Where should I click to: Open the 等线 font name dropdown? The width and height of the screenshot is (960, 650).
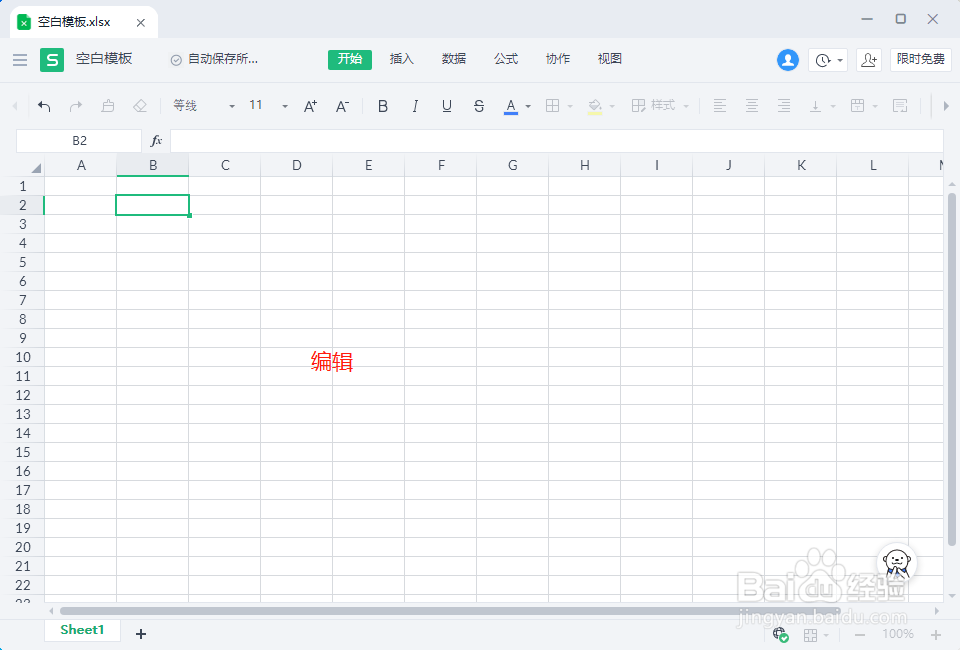point(204,106)
